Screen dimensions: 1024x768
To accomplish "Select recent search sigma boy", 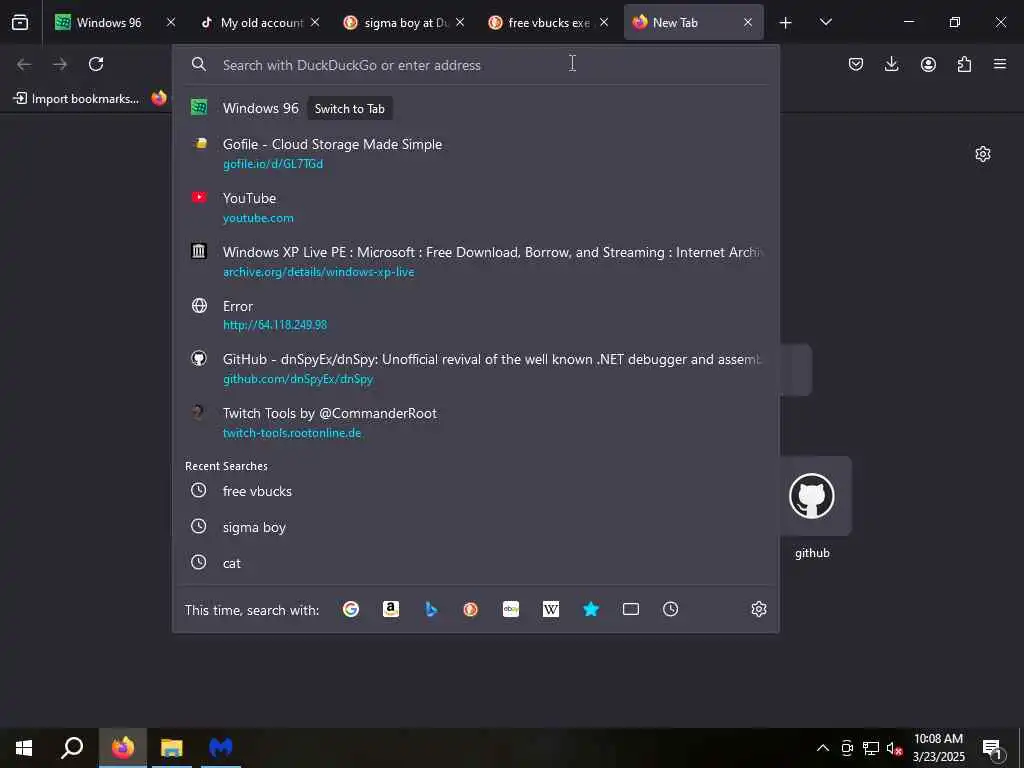I will point(475,527).
